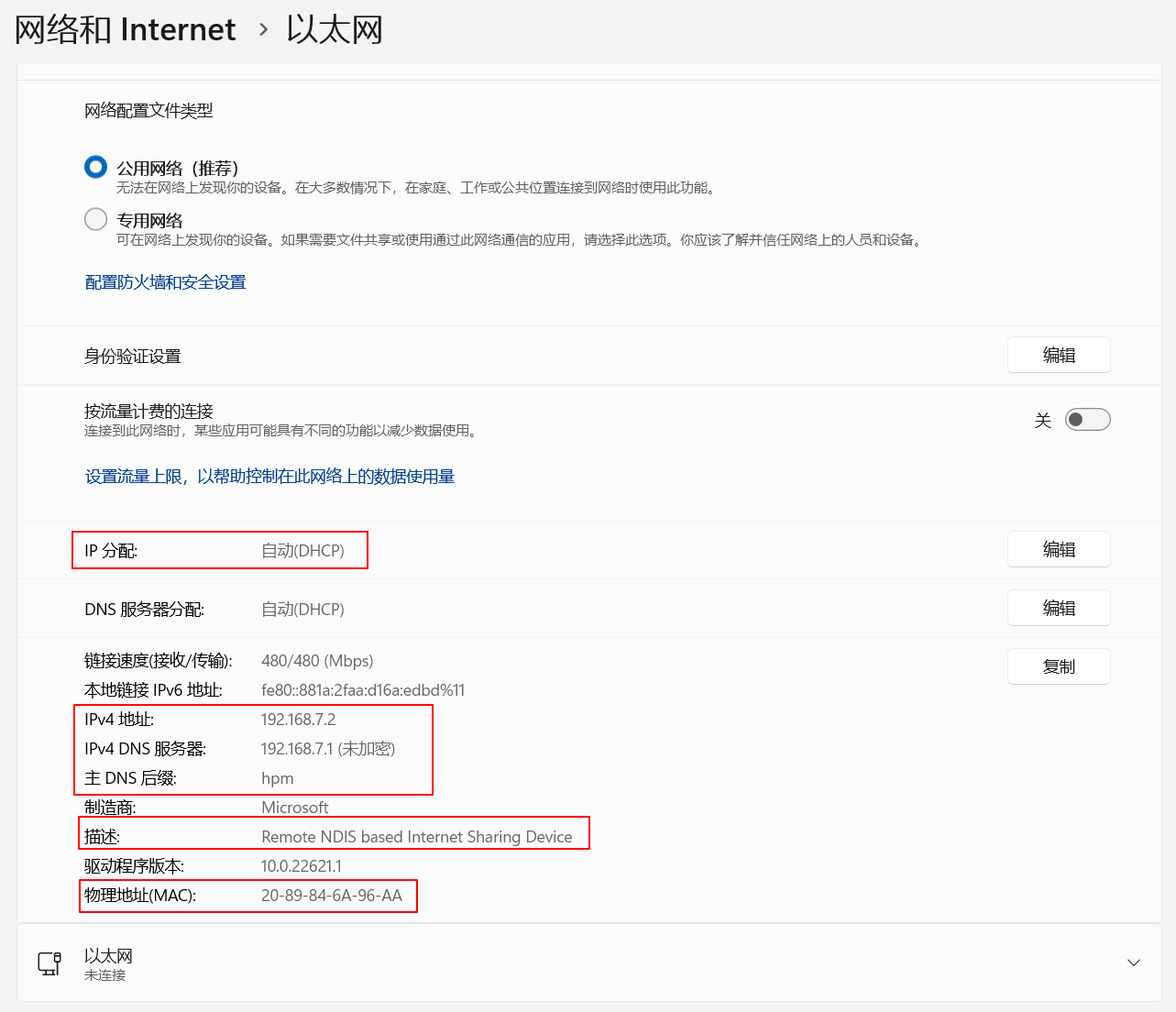
Task: Click the 驱动程序版本 value 10.0.22621.1
Action: [x=302, y=866]
